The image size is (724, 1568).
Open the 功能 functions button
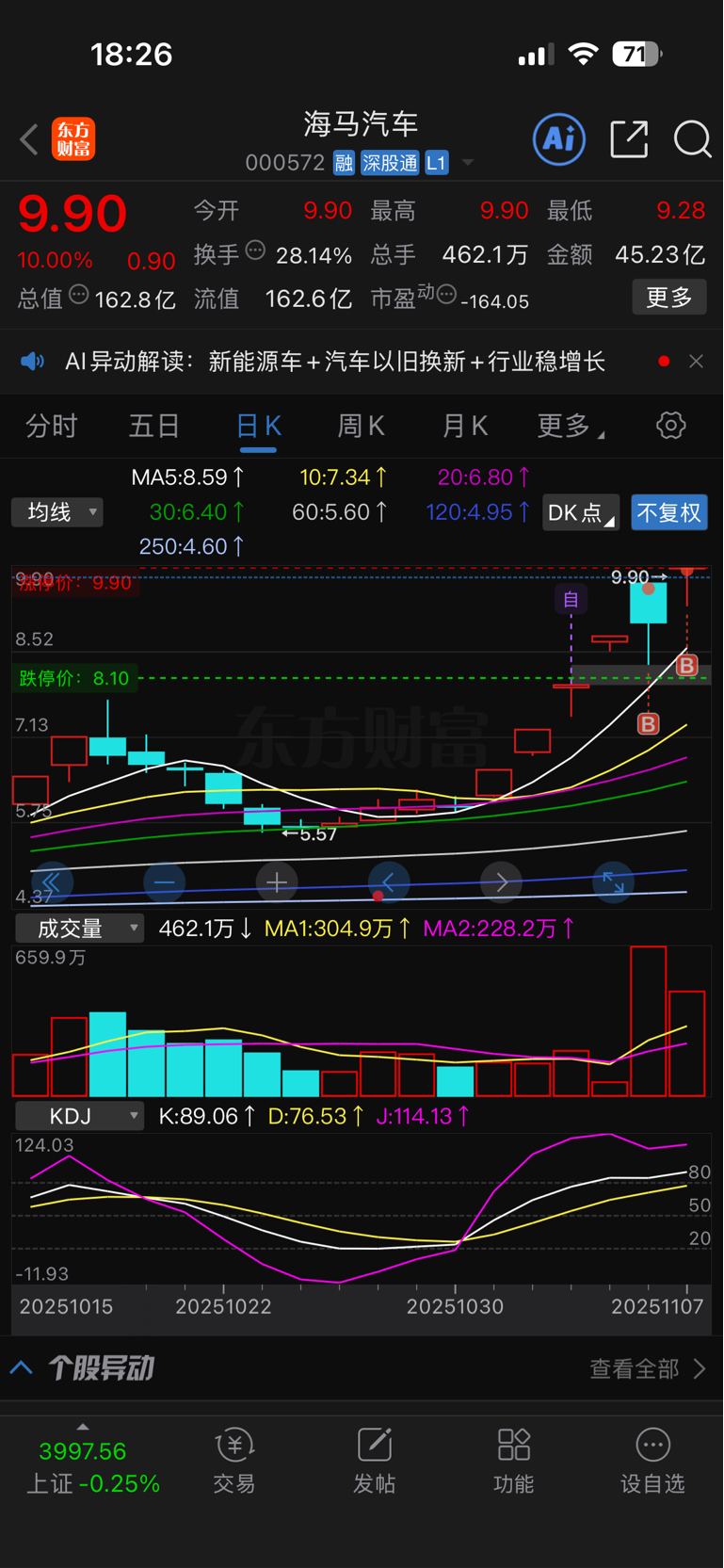(x=513, y=1461)
